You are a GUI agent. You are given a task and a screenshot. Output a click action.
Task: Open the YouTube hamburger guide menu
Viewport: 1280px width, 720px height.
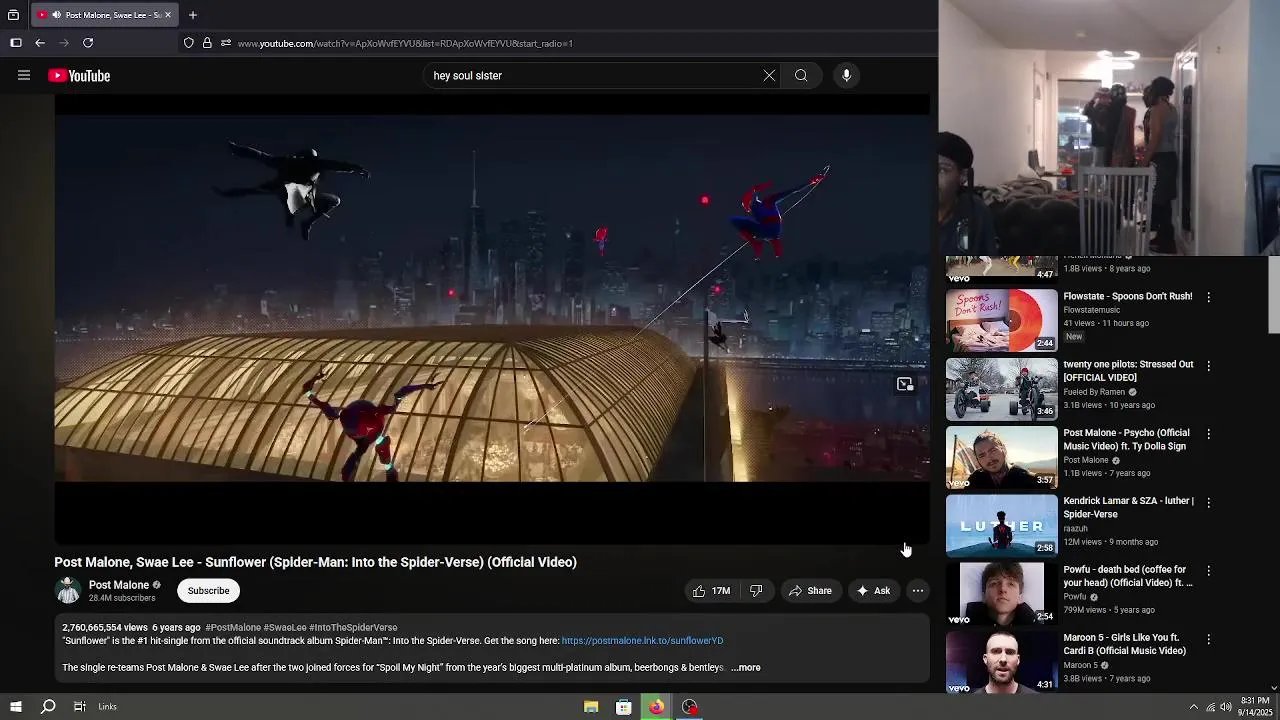pos(24,75)
